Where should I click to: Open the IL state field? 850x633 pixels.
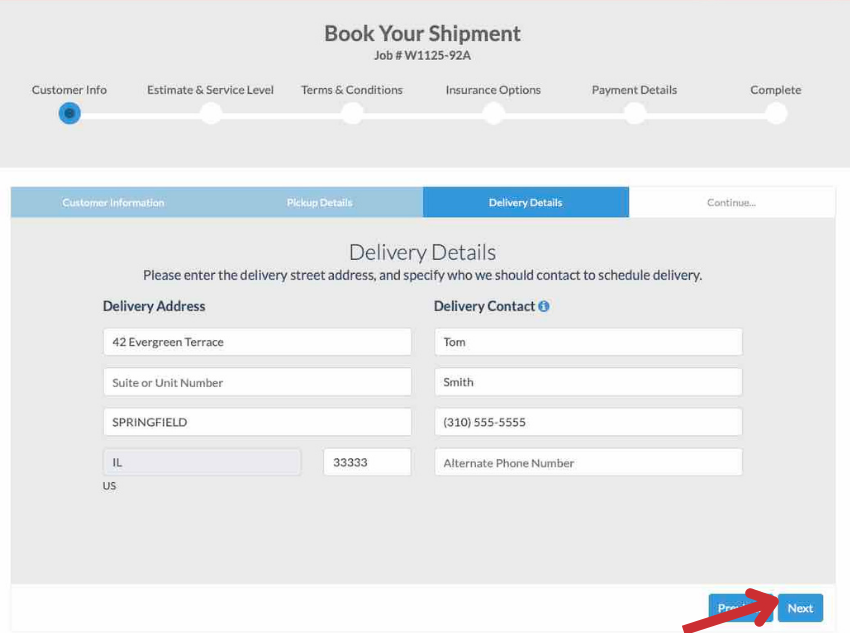click(x=202, y=462)
